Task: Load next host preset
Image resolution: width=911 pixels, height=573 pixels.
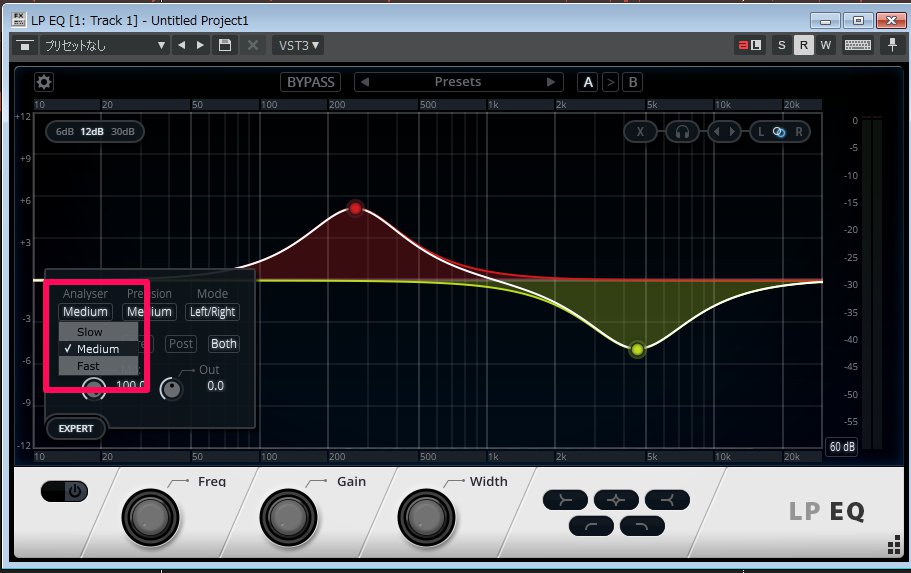Action: (x=200, y=45)
